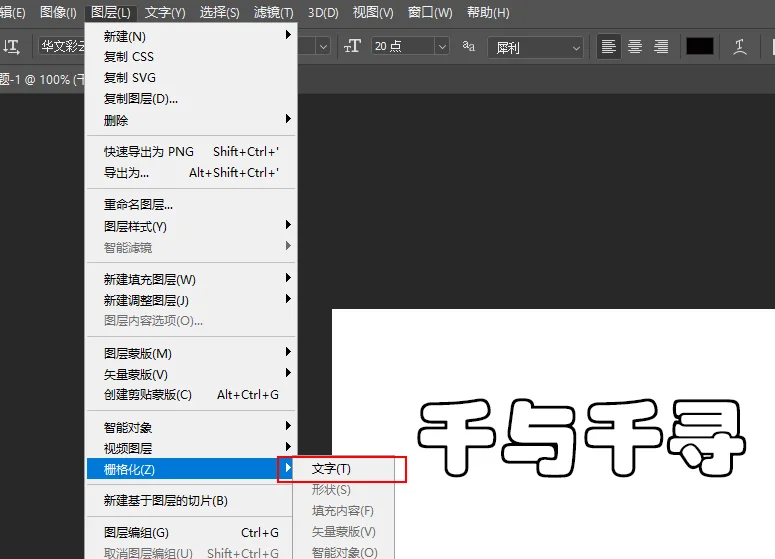Open the 文字(Y) menu
Screen dimensions: 775x559
[165, 12]
